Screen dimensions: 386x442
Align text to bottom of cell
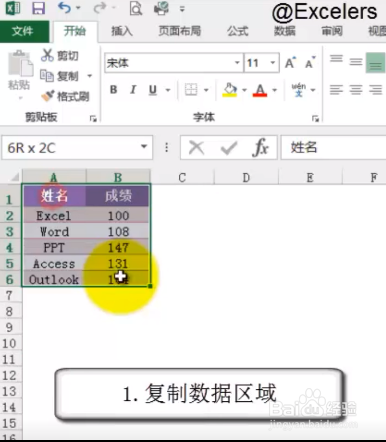(375, 63)
